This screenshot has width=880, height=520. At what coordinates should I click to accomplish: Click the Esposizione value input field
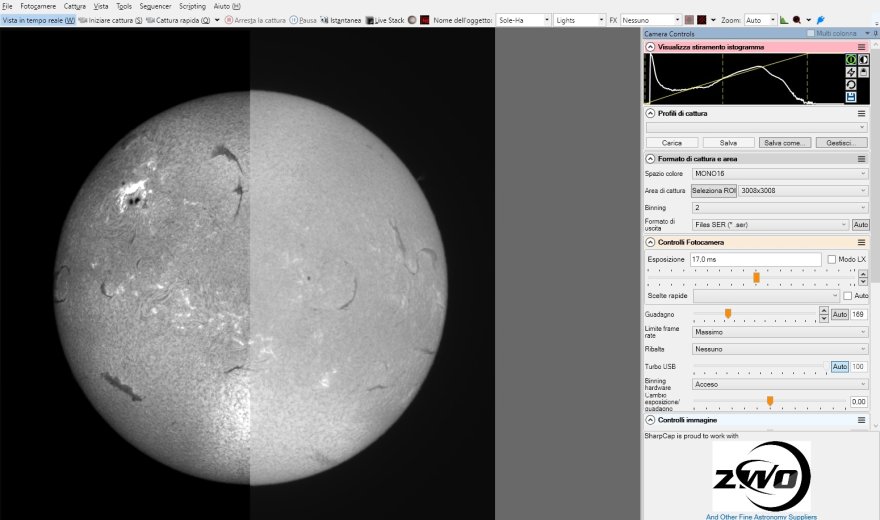click(x=756, y=260)
